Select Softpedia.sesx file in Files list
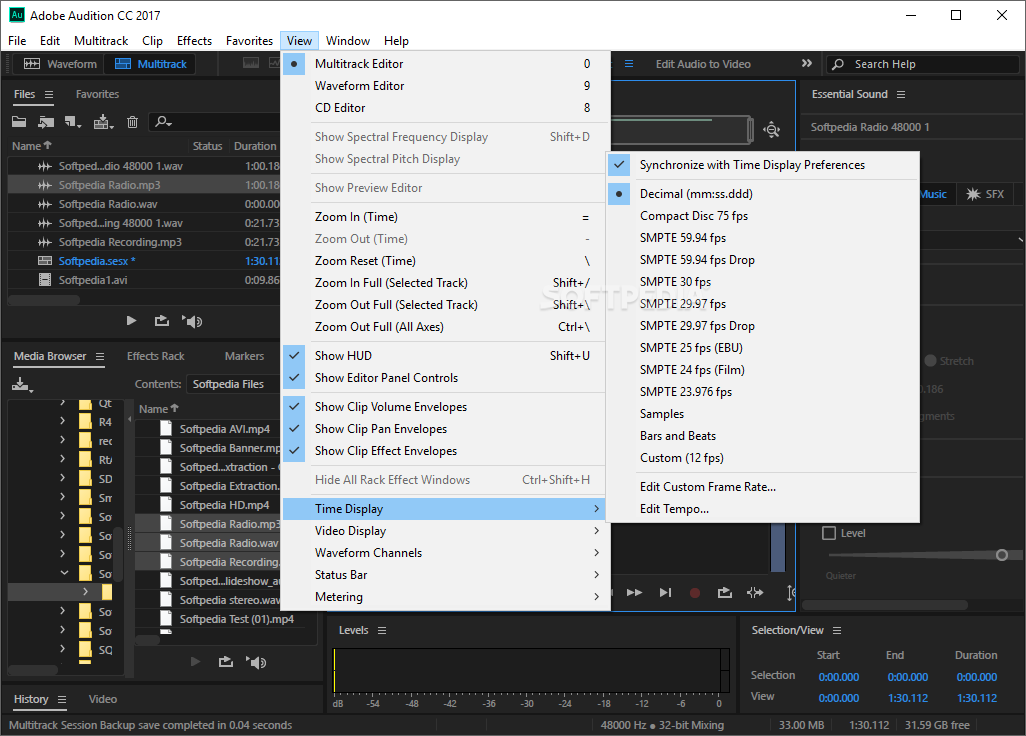The image size is (1026, 736). point(143,261)
